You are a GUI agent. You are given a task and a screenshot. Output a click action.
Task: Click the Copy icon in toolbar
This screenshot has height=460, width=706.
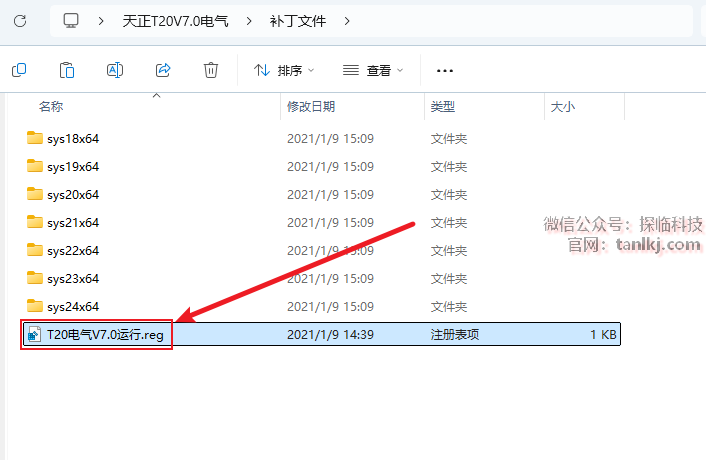[x=18, y=70]
